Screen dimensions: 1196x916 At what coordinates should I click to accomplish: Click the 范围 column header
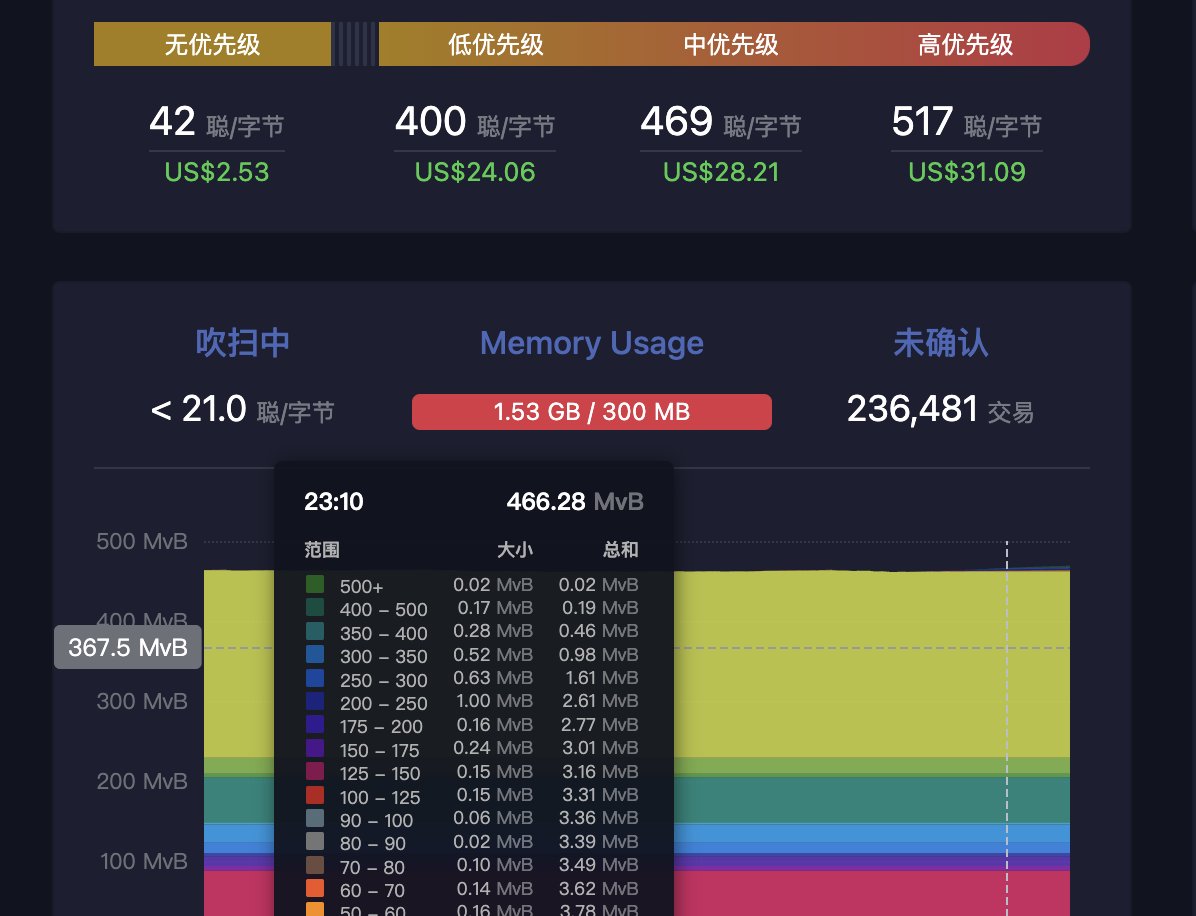click(x=322, y=550)
